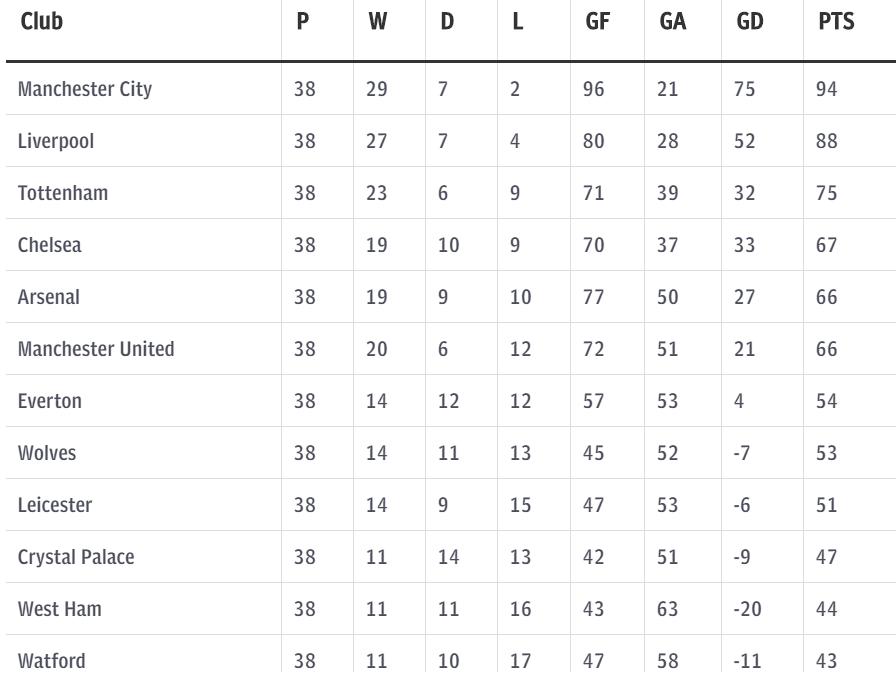Open the Crystal Palace entry
Image resolution: width=896 pixels, height=696 pixels.
[76, 557]
